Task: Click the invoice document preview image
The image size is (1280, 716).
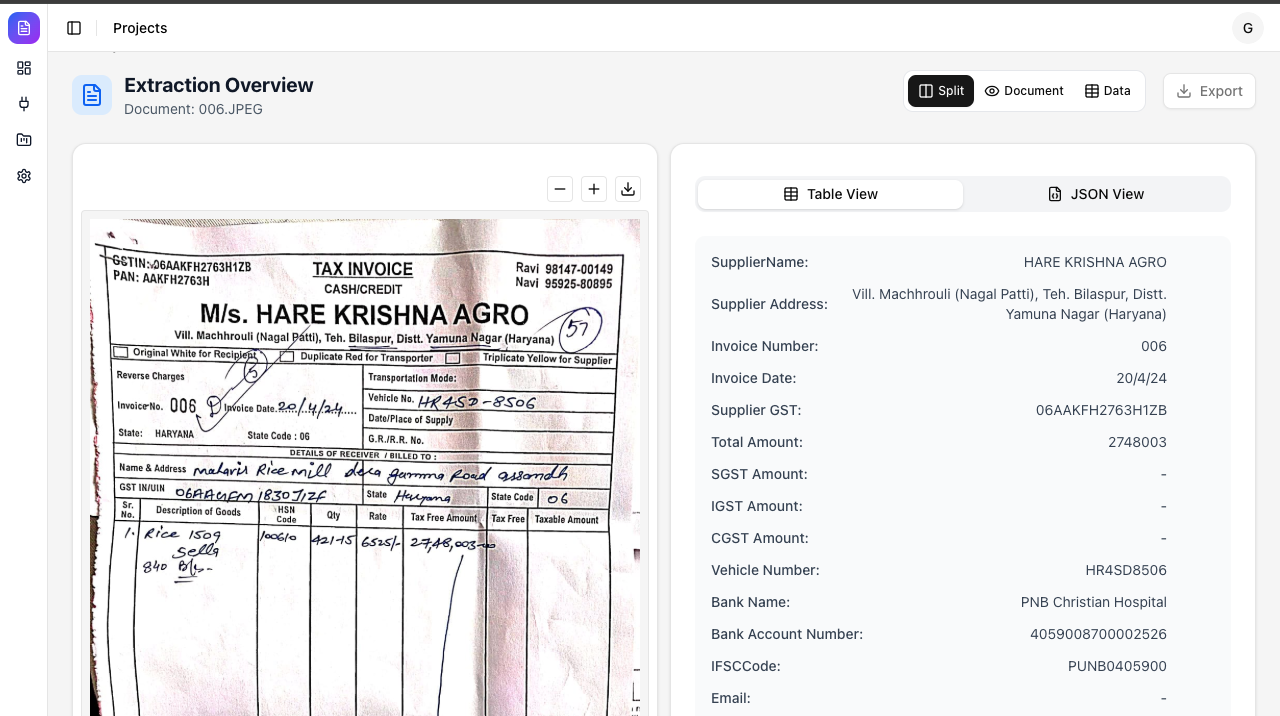Action: click(x=365, y=466)
